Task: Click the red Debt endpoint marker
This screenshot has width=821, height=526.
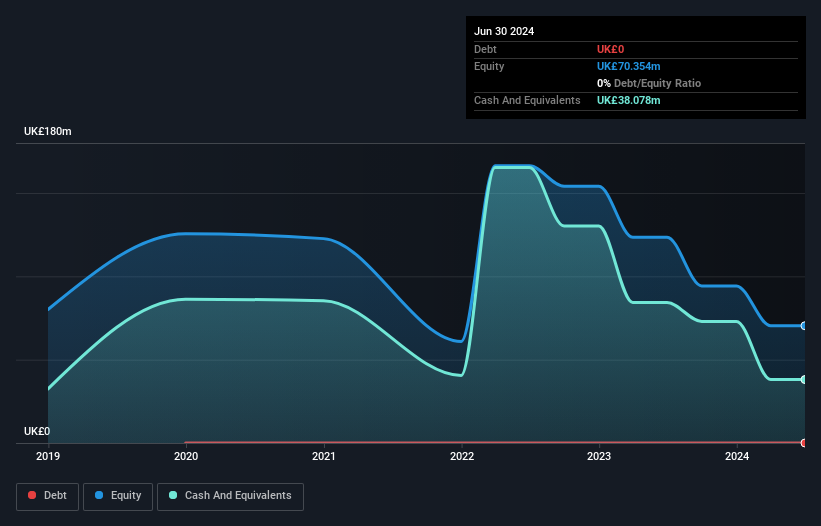Action: [804, 443]
